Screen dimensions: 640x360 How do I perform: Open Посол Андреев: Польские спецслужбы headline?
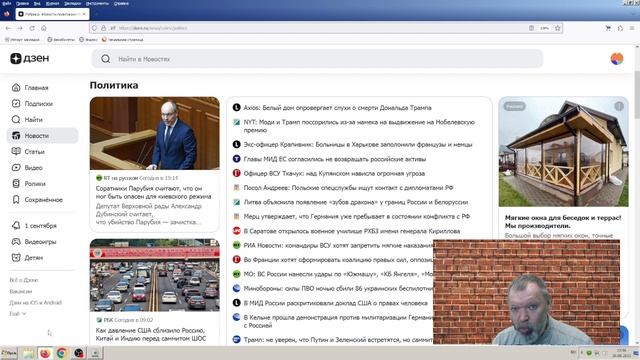tap(349, 188)
